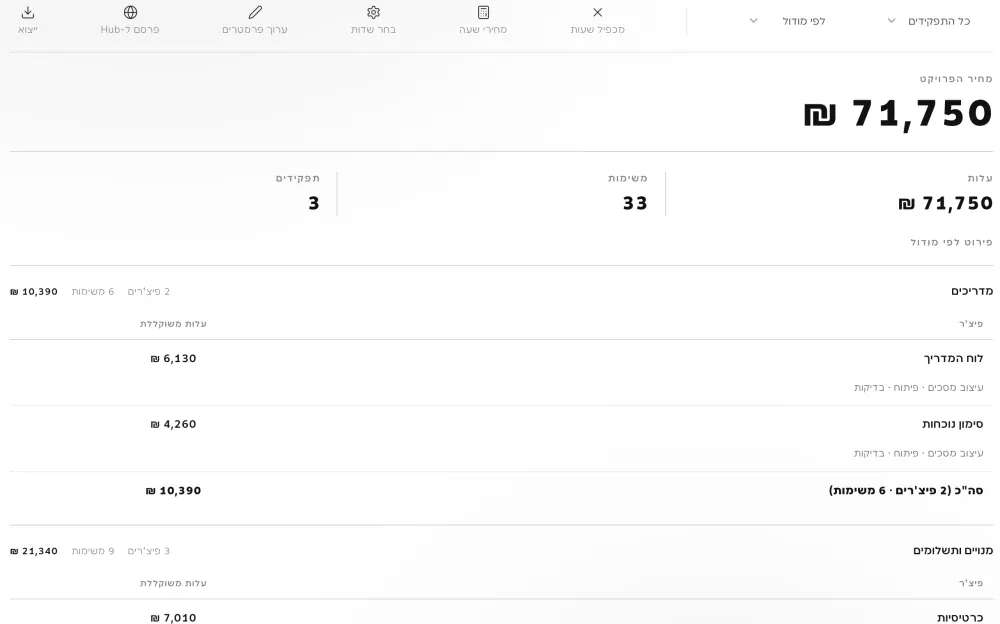Screen dimensions: 1000x624
Task: Click the פירוט לפי מודול heading
Action: pyautogui.click(x=952, y=242)
